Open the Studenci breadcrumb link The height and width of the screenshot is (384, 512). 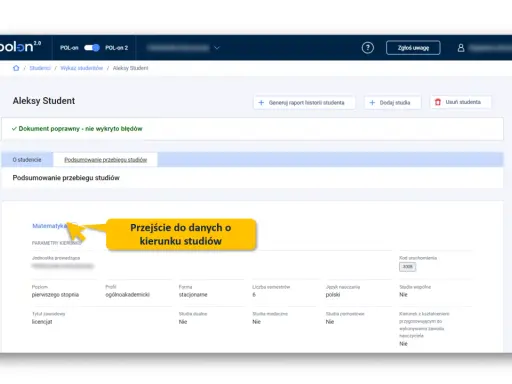click(40, 68)
